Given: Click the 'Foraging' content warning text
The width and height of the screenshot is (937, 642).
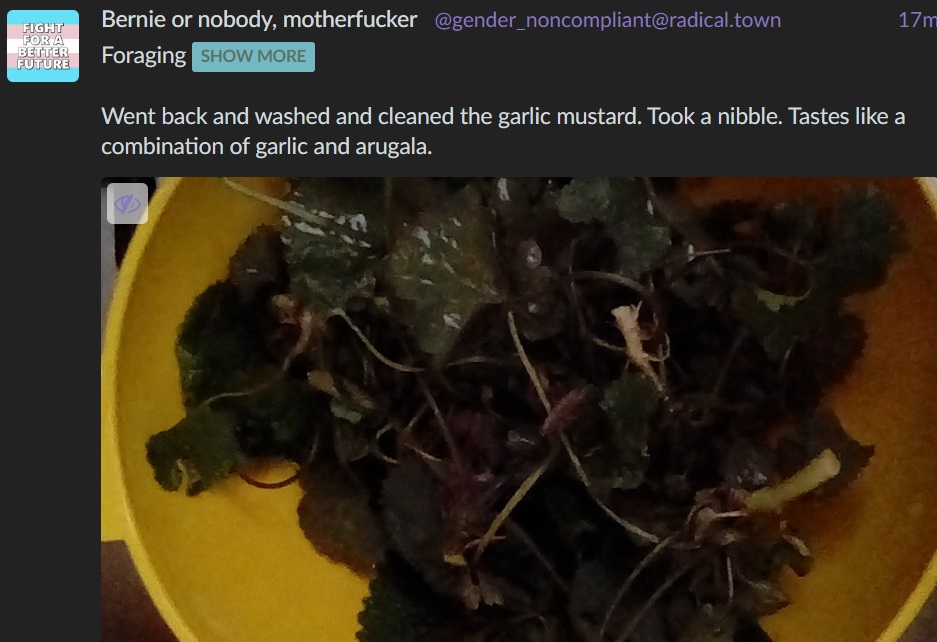Looking at the screenshot, I should point(144,56).
